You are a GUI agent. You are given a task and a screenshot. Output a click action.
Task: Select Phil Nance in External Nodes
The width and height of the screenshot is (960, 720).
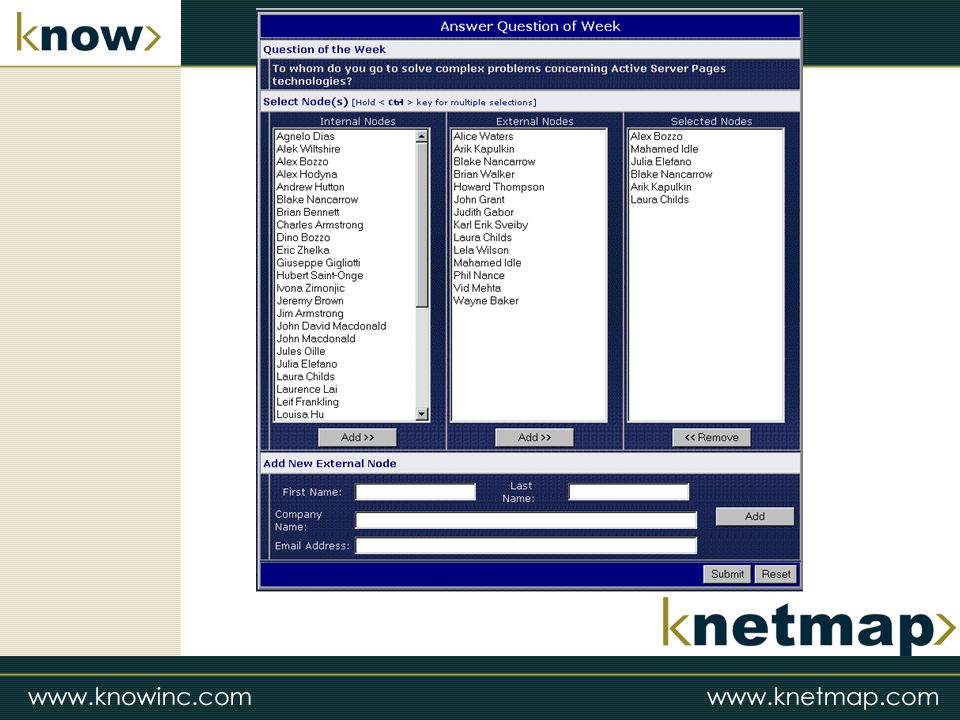[x=479, y=276]
